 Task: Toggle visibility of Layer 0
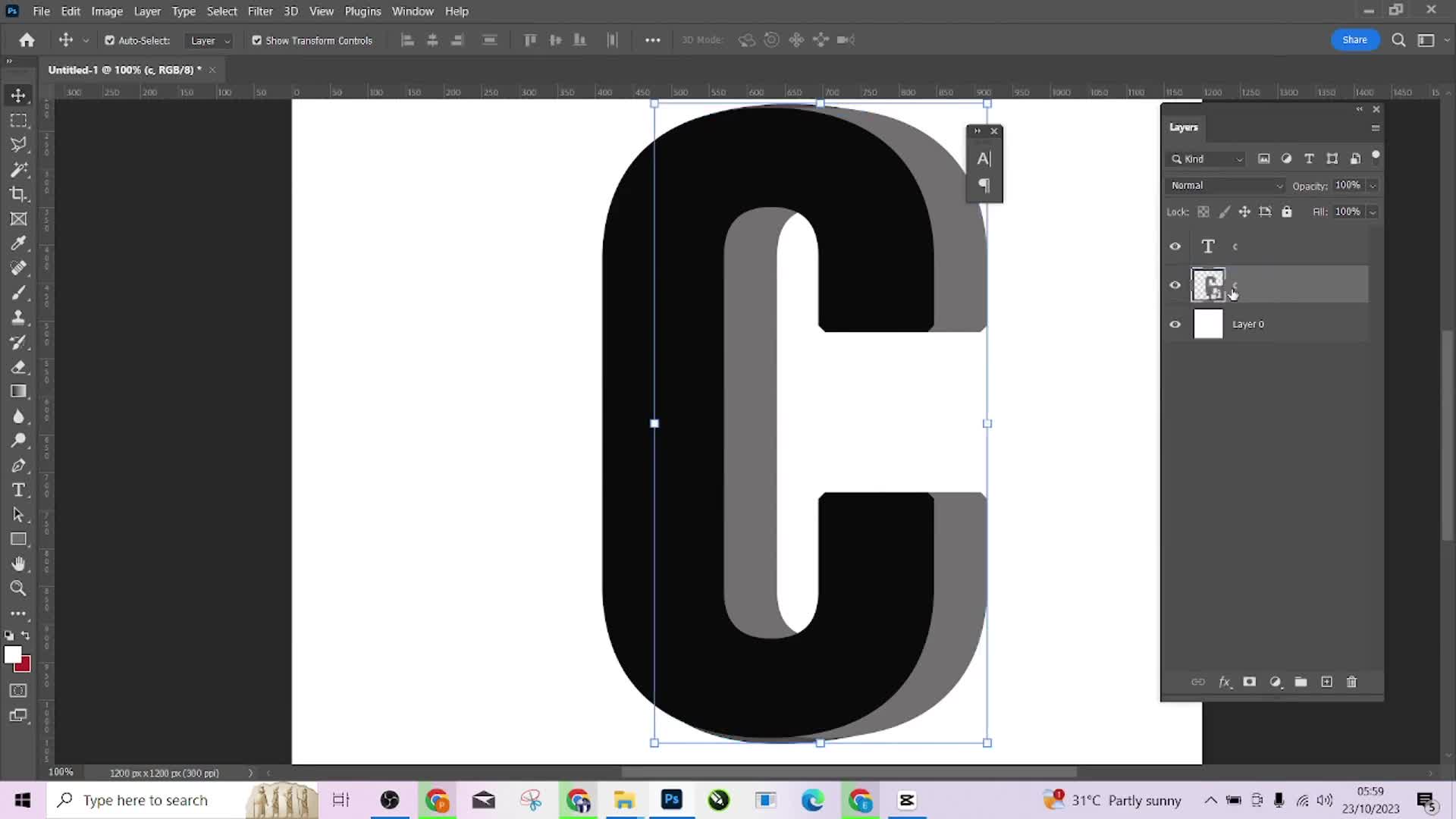point(1177,323)
